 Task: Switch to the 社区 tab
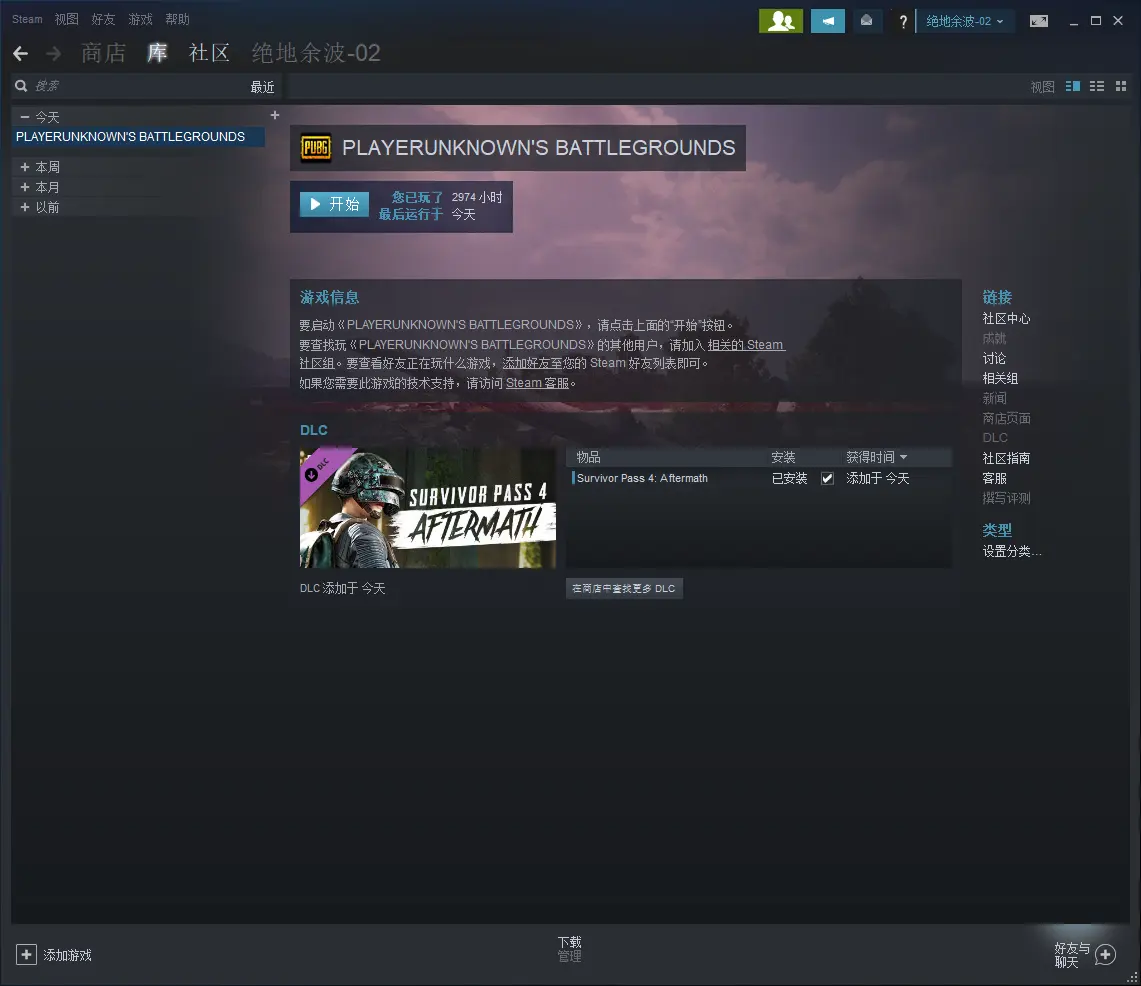tap(210, 52)
